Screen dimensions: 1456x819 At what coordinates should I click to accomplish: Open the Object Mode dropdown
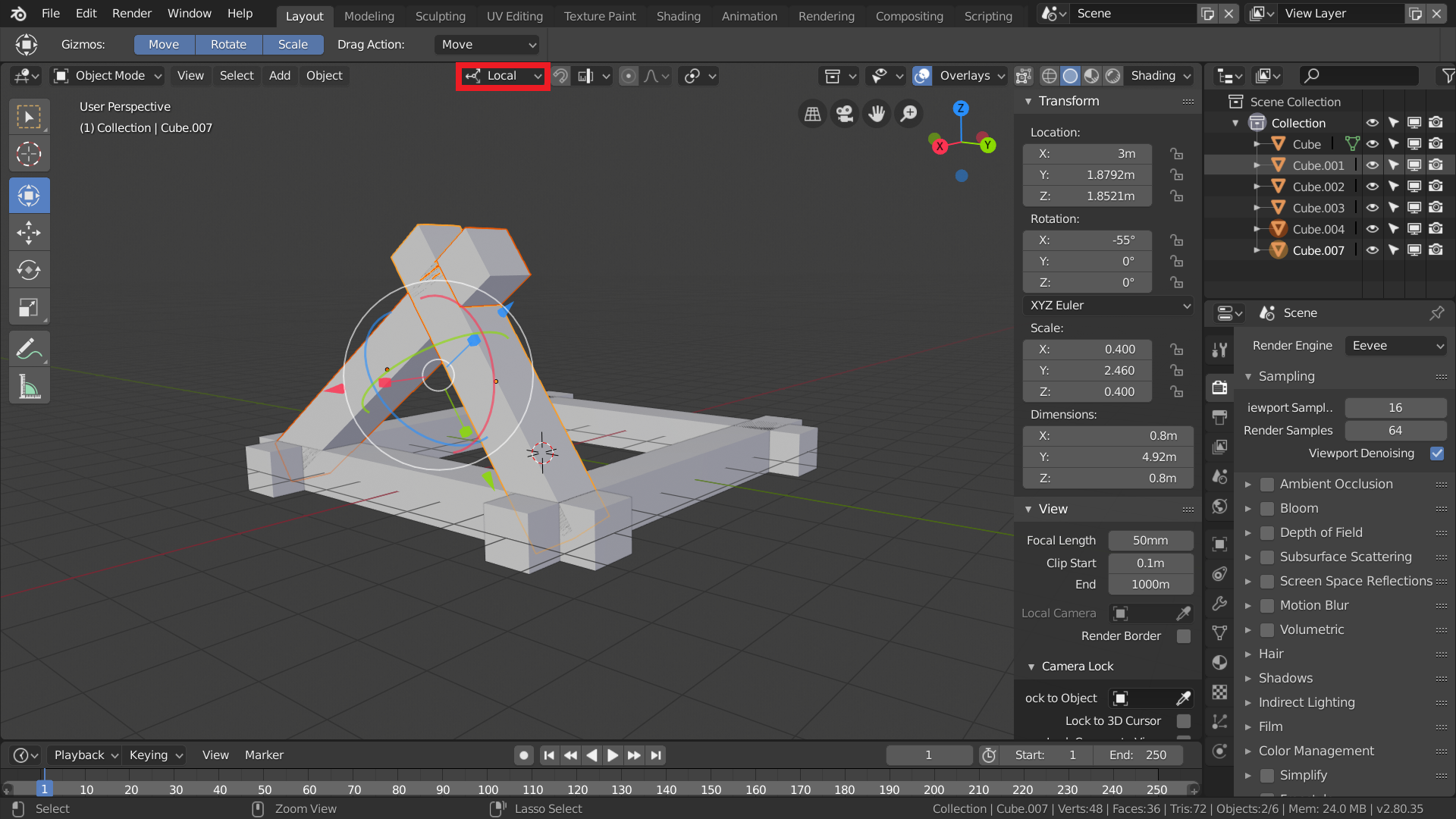click(x=107, y=76)
